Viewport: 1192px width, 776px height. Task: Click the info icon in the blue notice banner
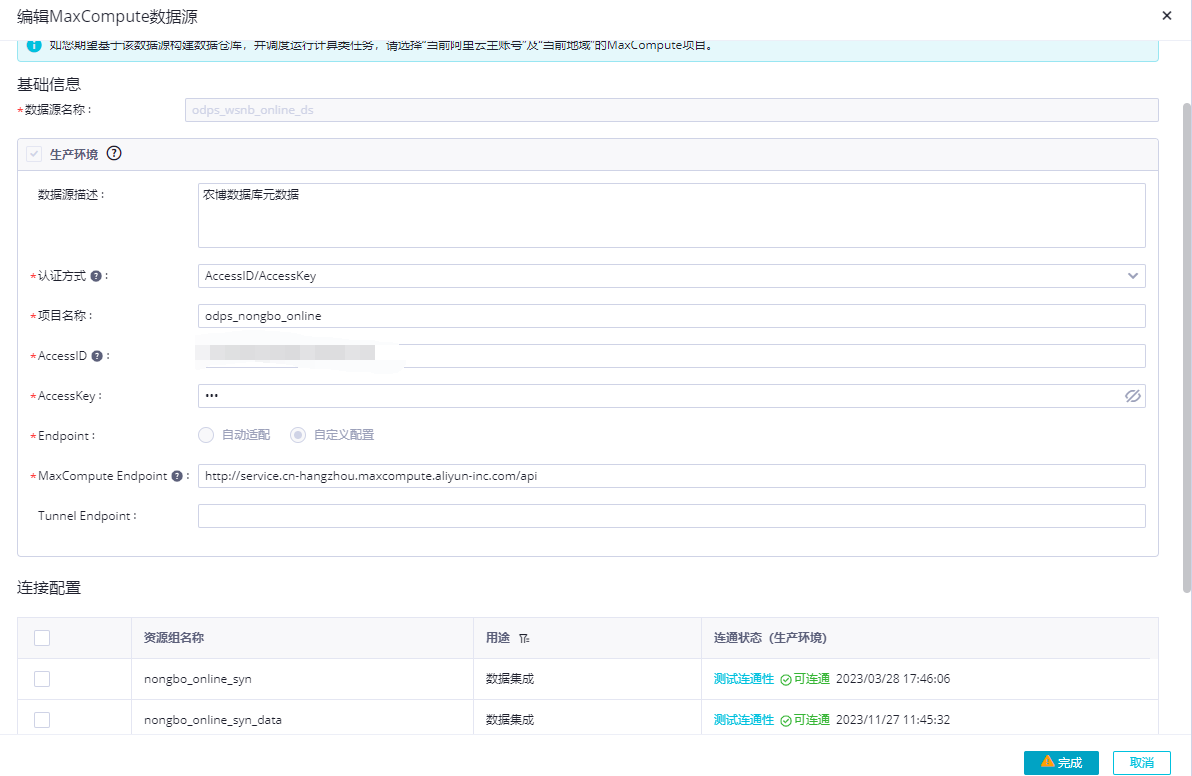click(34, 46)
